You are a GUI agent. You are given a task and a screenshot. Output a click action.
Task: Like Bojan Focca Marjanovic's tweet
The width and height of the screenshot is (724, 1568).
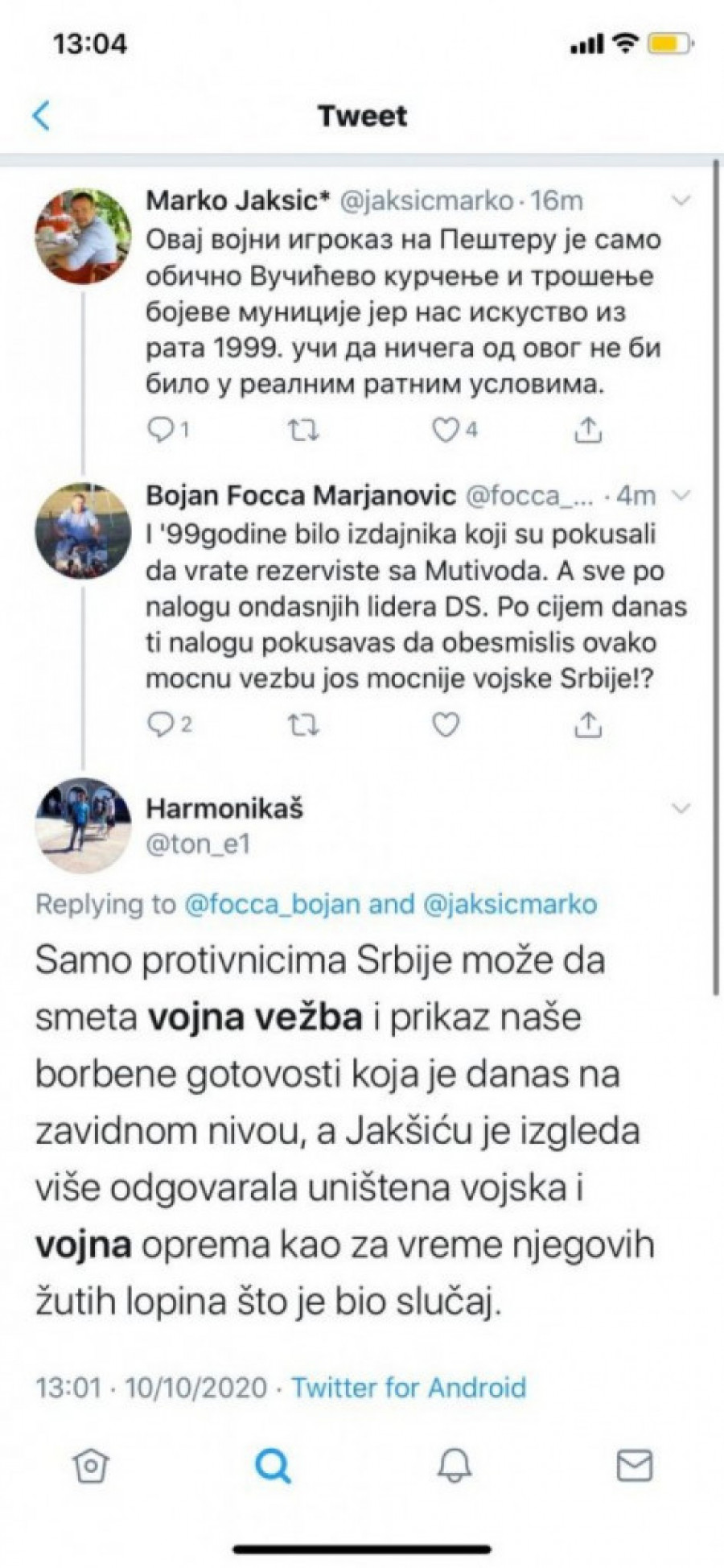coord(446,725)
